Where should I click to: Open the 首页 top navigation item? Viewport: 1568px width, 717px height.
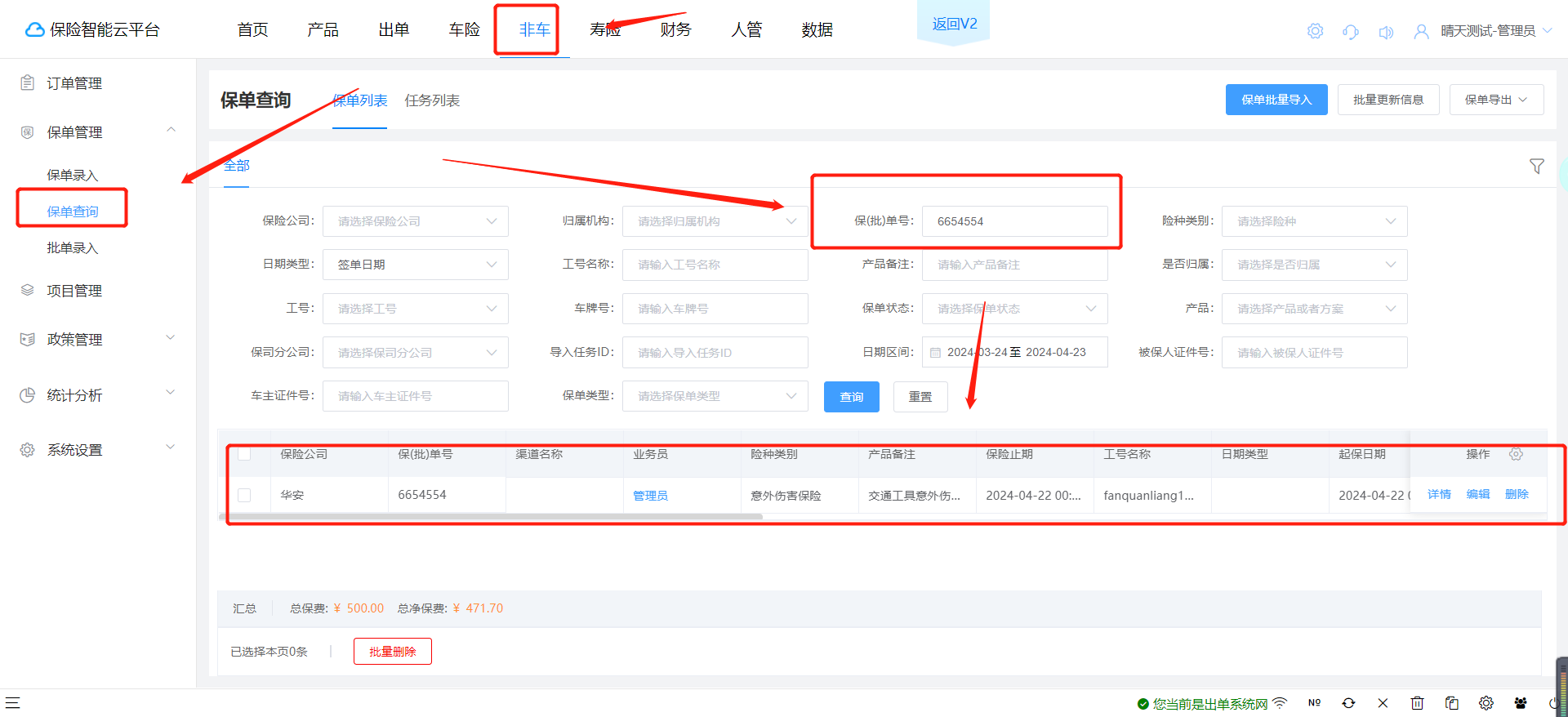point(252,30)
